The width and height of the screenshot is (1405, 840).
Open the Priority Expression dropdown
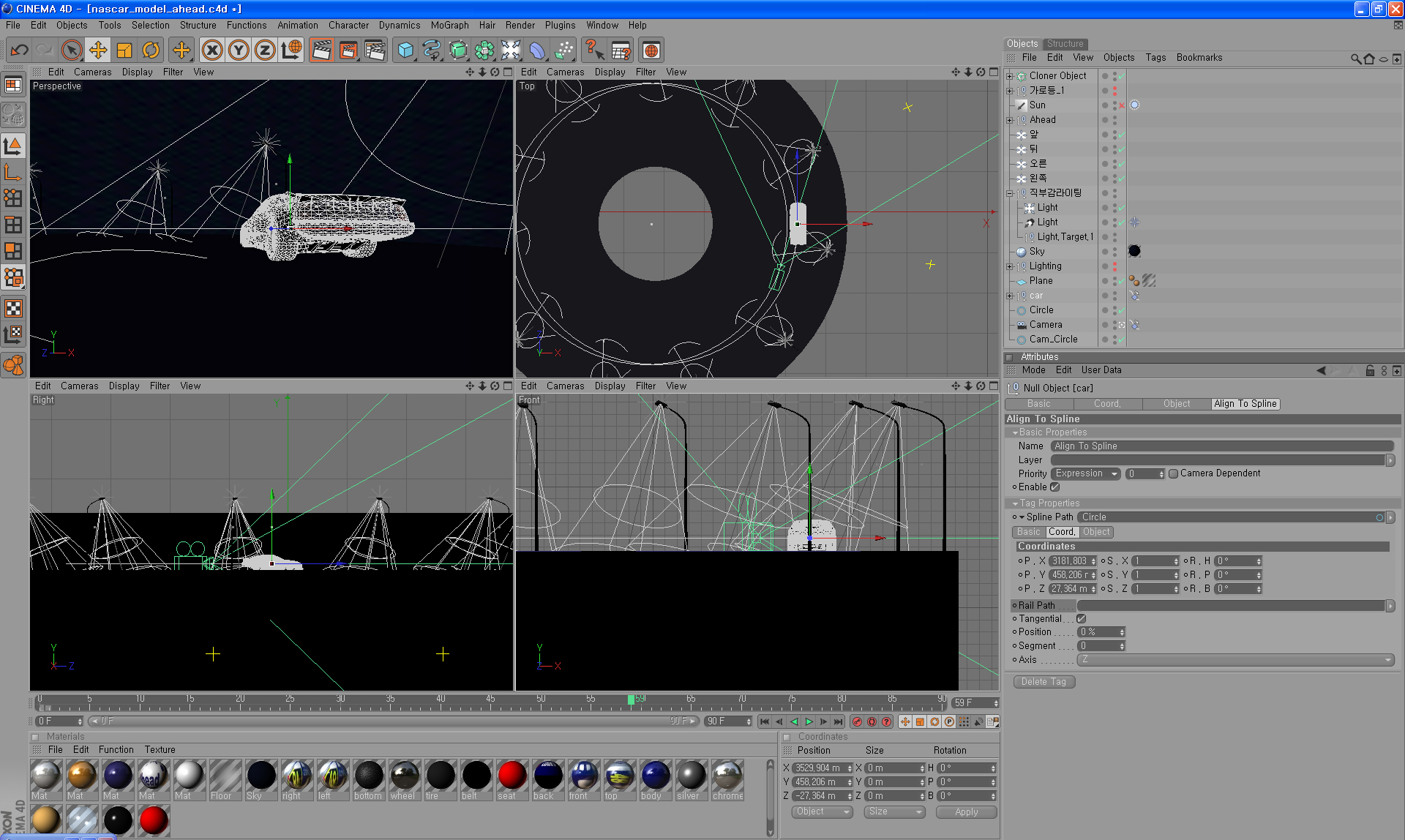point(1086,474)
